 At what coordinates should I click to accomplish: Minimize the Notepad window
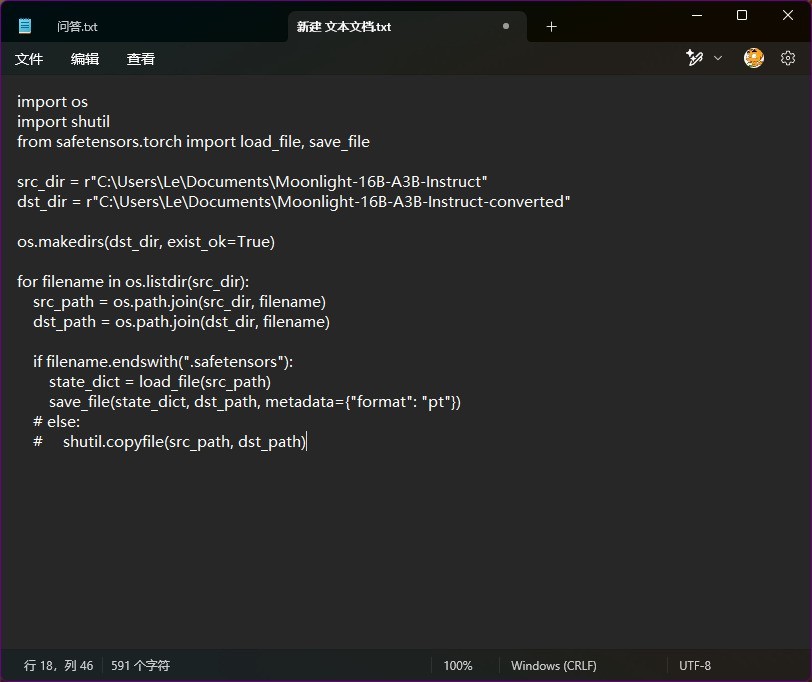pyautogui.click(x=696, y=15)
